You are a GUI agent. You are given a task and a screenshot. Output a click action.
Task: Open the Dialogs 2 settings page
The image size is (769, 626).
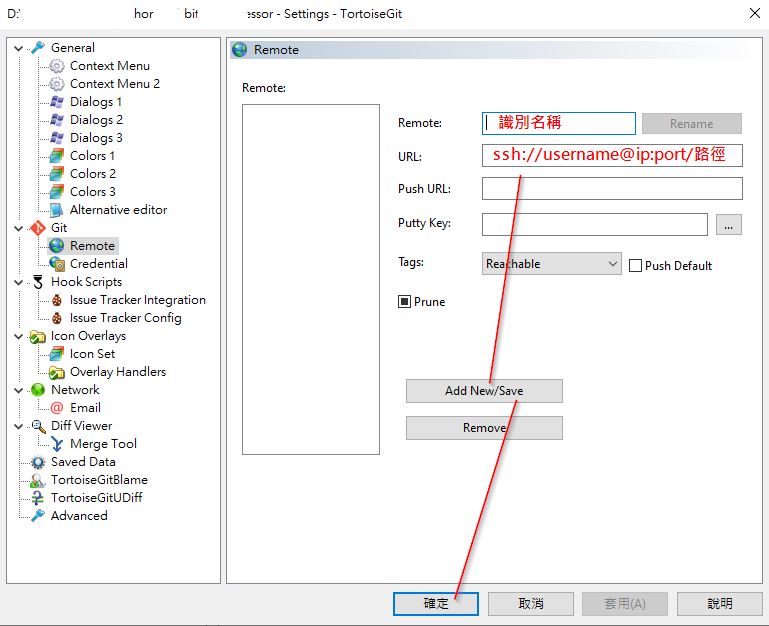(x=97, y=120)
